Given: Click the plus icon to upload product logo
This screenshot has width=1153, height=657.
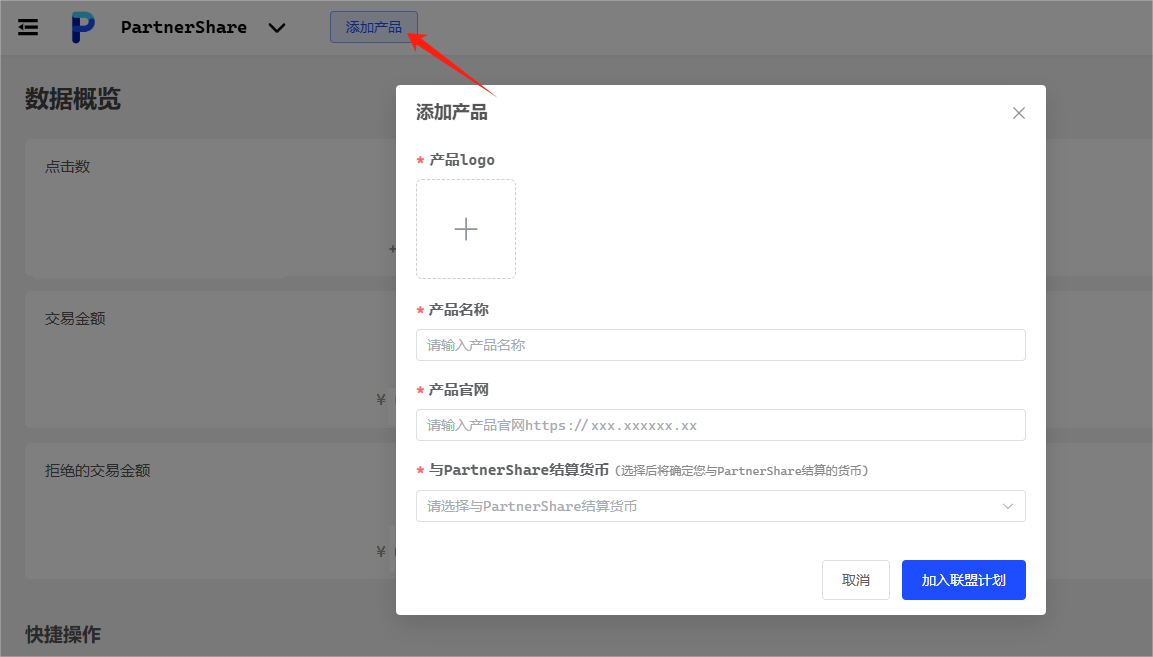Looking at the screenshot, I should [466, 228].
